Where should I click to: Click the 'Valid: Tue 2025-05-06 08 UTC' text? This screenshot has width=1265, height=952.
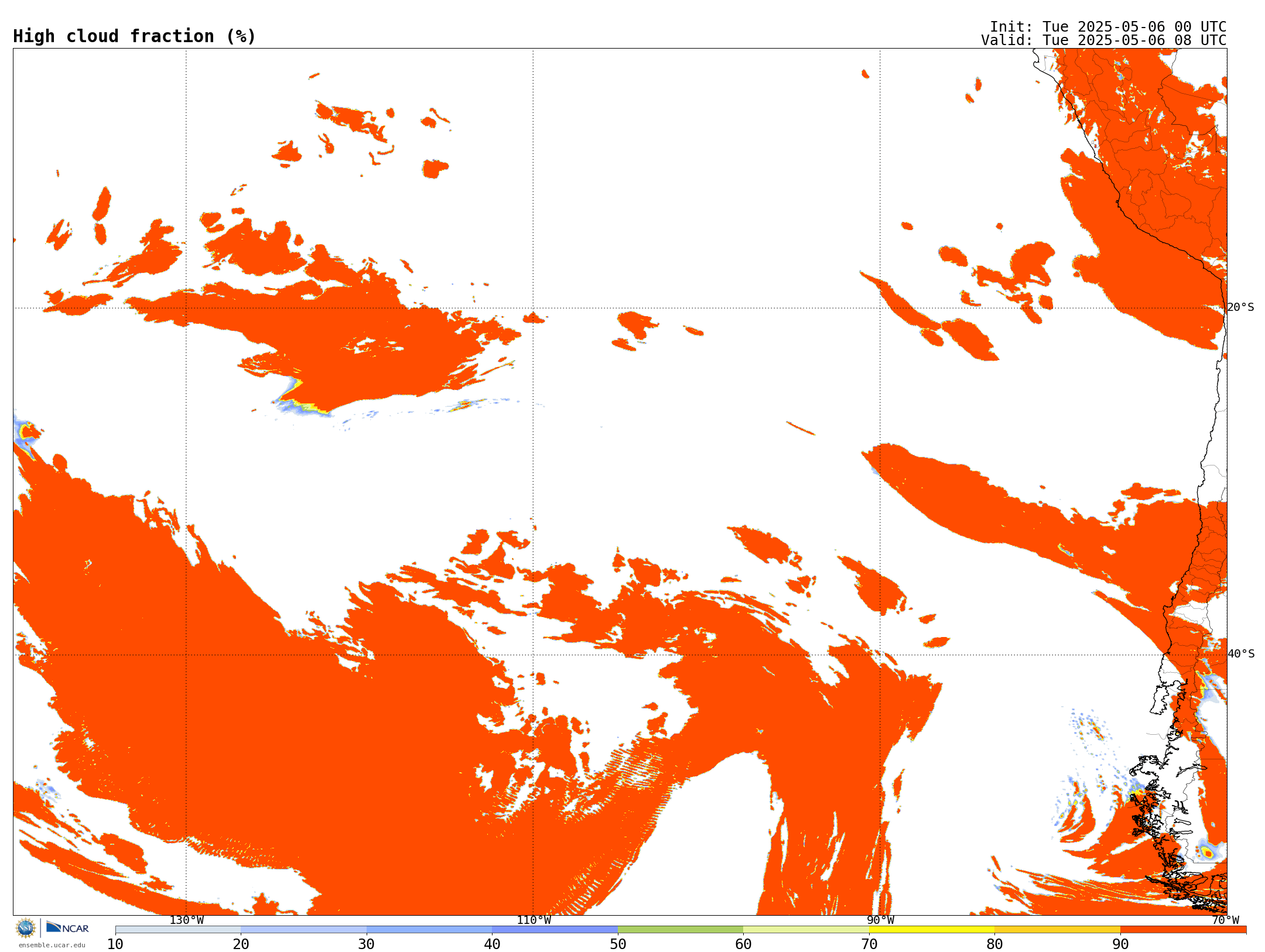point(1104,40)
